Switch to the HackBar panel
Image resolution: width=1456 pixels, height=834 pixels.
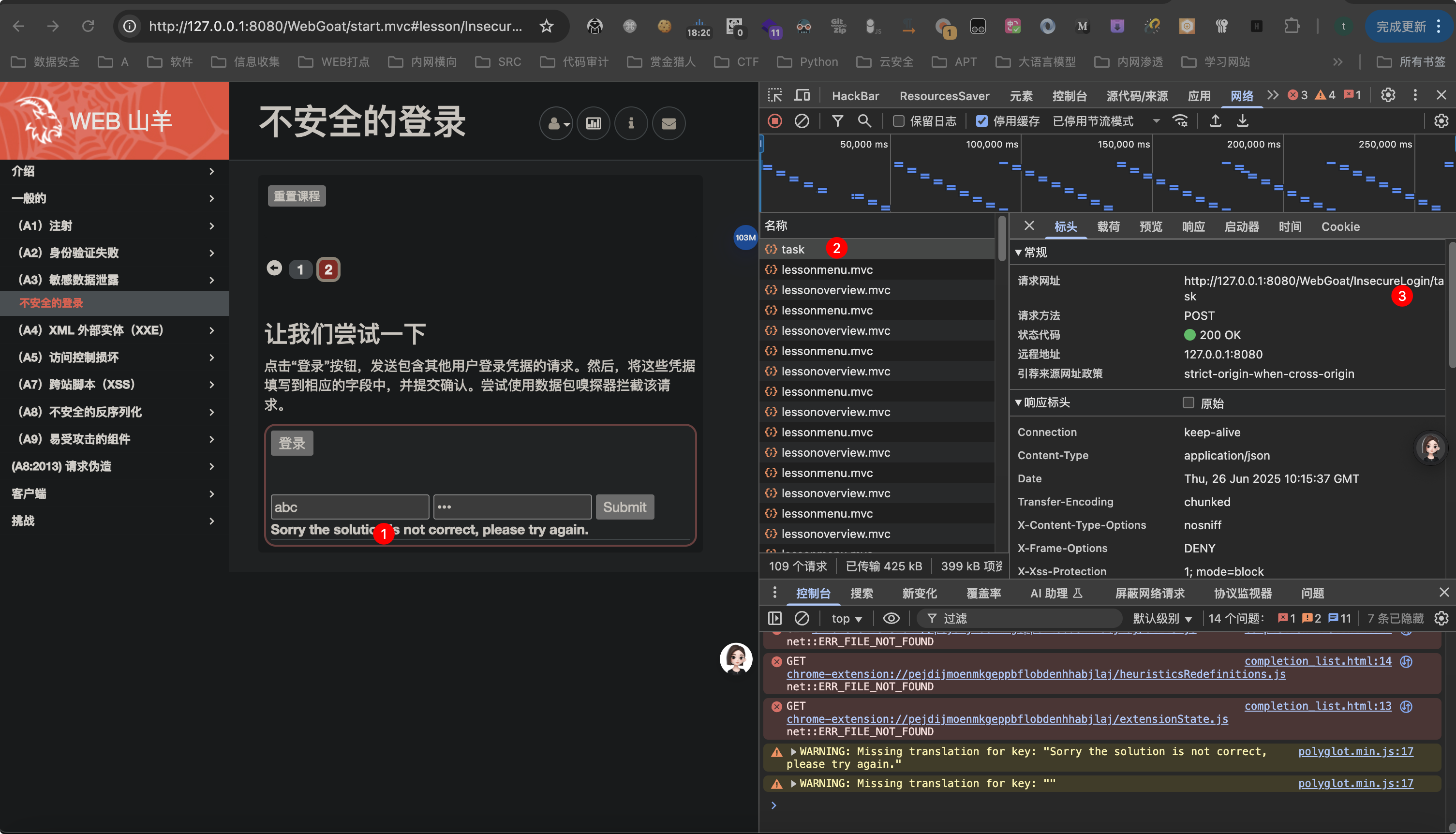coord(855,96)
